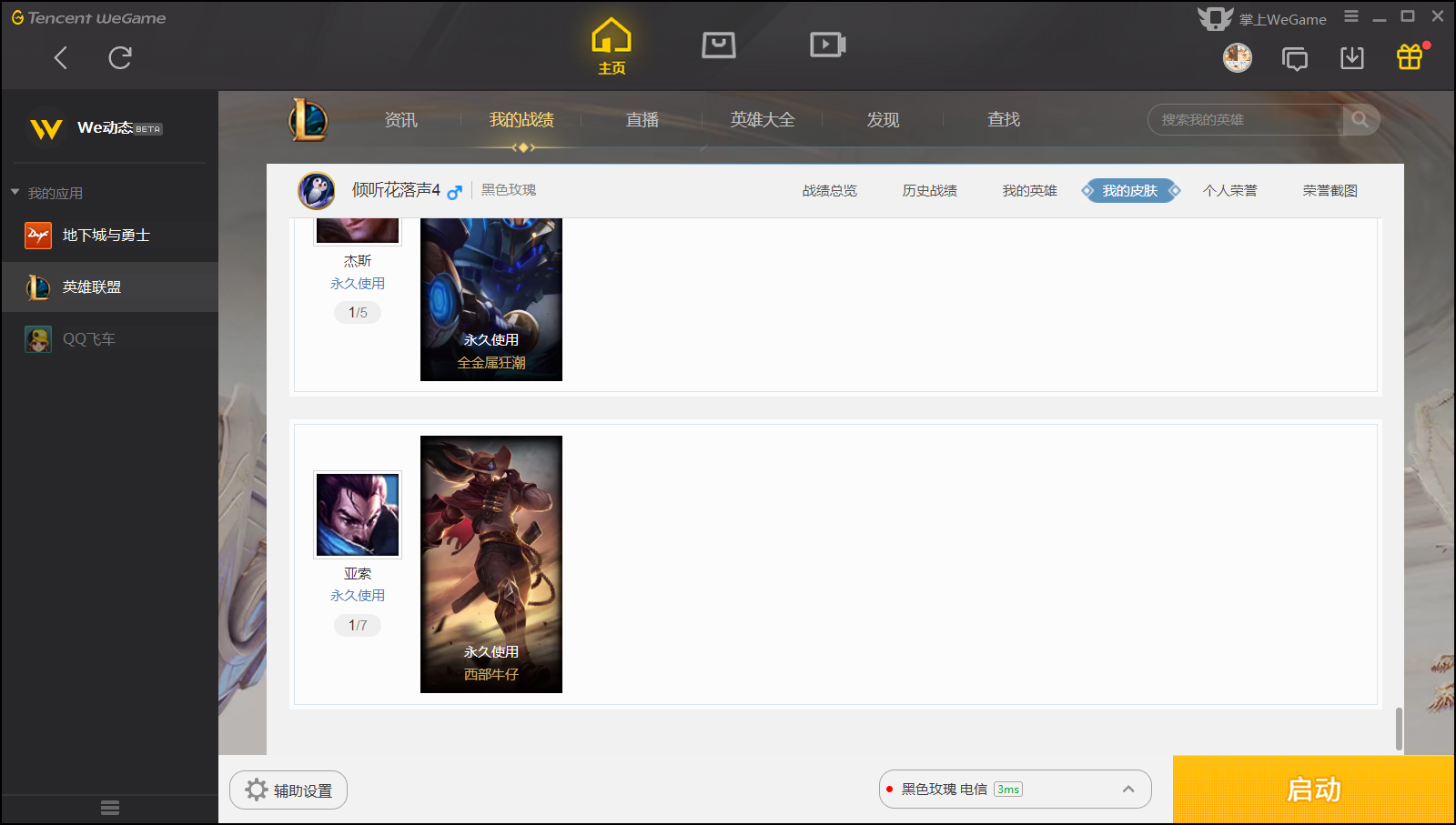Open the video playback icon

point(828,45)
